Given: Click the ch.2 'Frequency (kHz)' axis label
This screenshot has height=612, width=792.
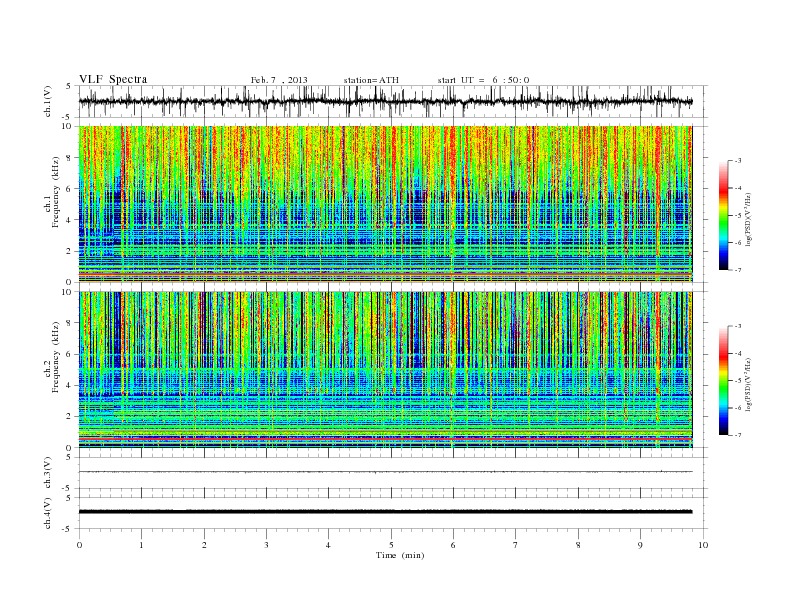Looking at the screenshot, I should [x=53, y=357].
